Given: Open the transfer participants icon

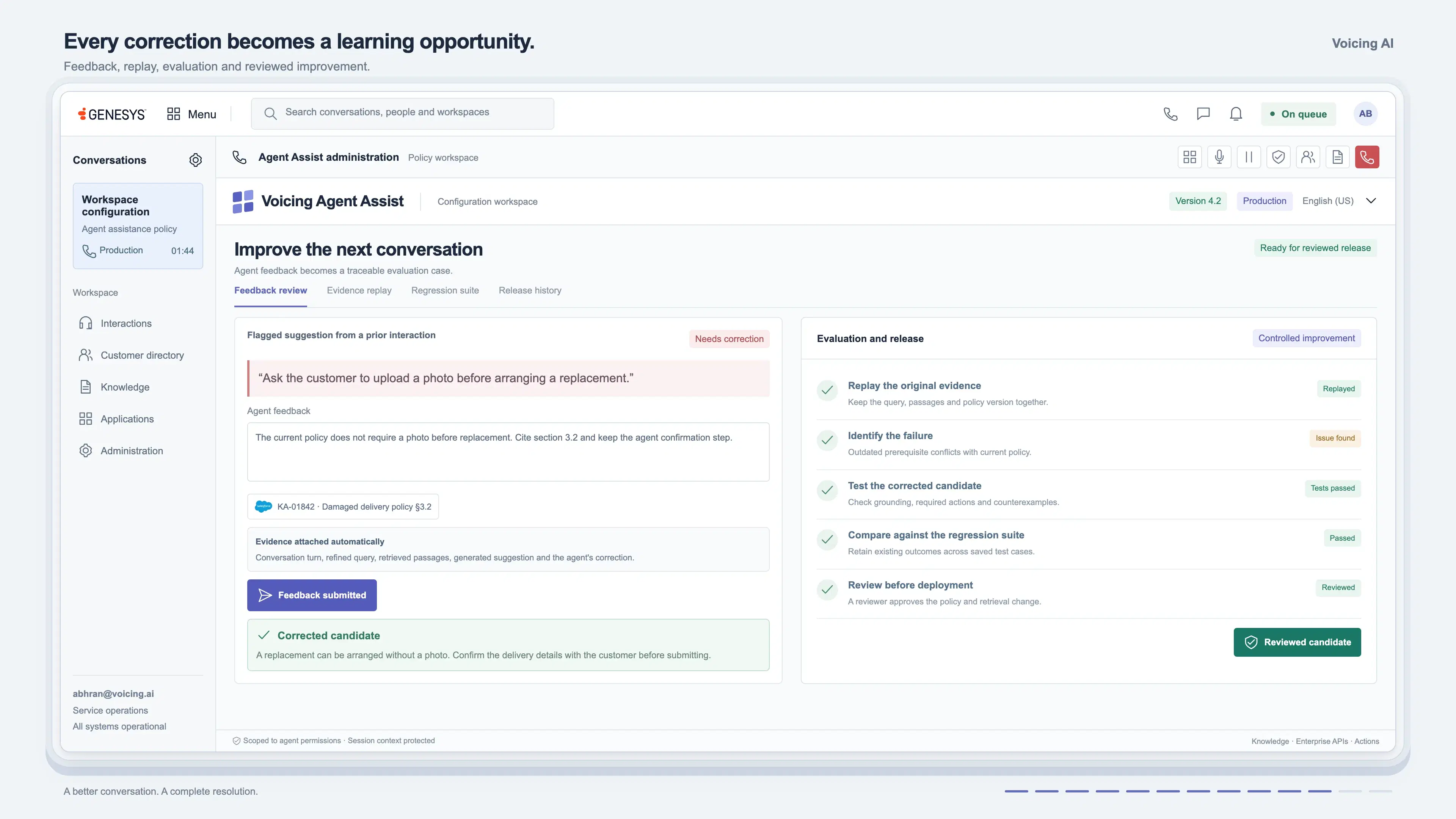Looking at the screenshot, I should (1308, 157).
